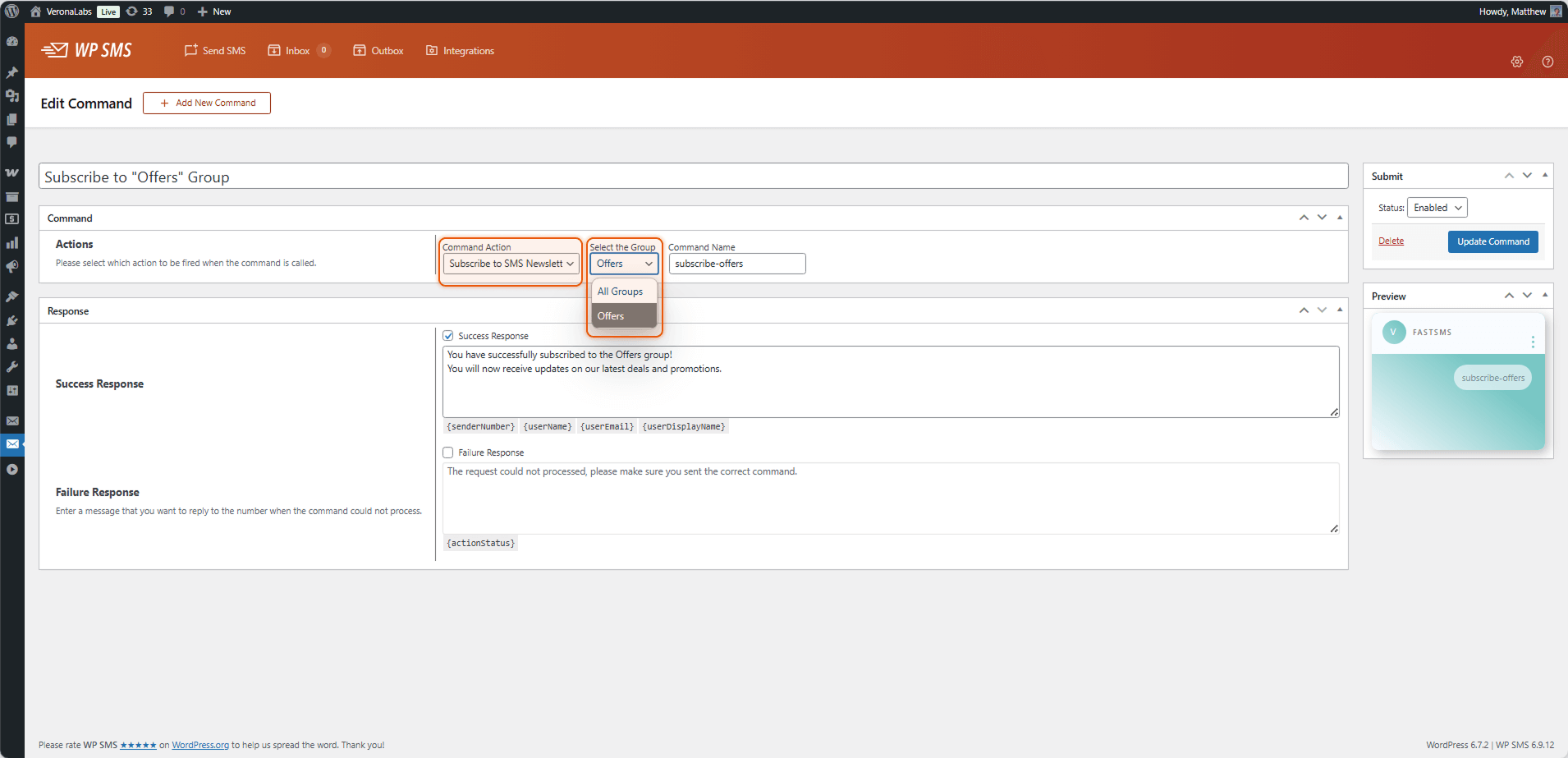This screenshot has width=1568, height=758.
Task: Click into the Success Response textarea
Action: pos(891,382)
